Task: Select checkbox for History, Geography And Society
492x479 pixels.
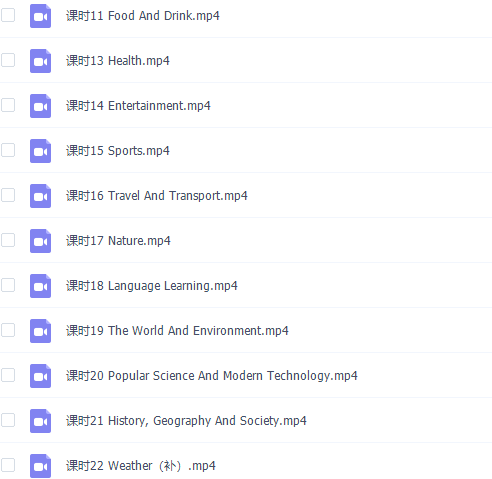Action: [8, 420]
